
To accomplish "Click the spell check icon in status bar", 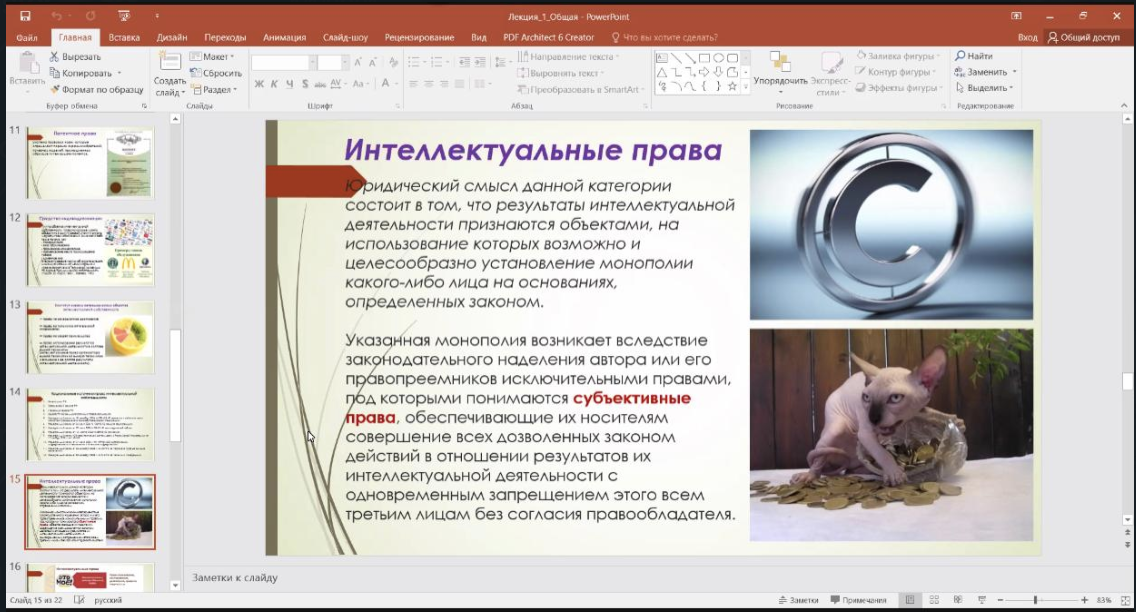I will click(x=79, y=600).
